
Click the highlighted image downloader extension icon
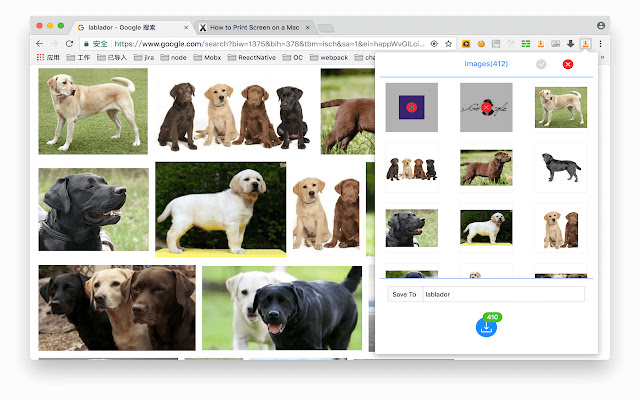click(x=585, y=44)
